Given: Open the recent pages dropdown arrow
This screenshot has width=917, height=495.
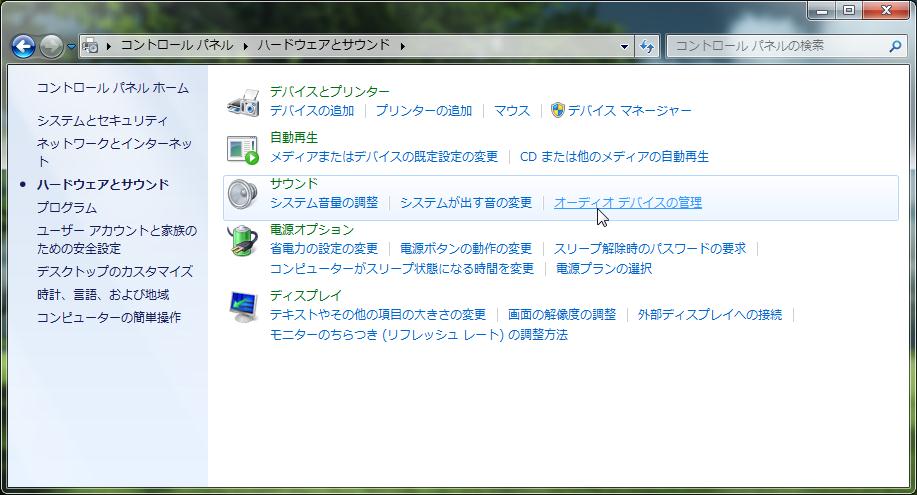Looking at the screenshot, I should [71, 46].
